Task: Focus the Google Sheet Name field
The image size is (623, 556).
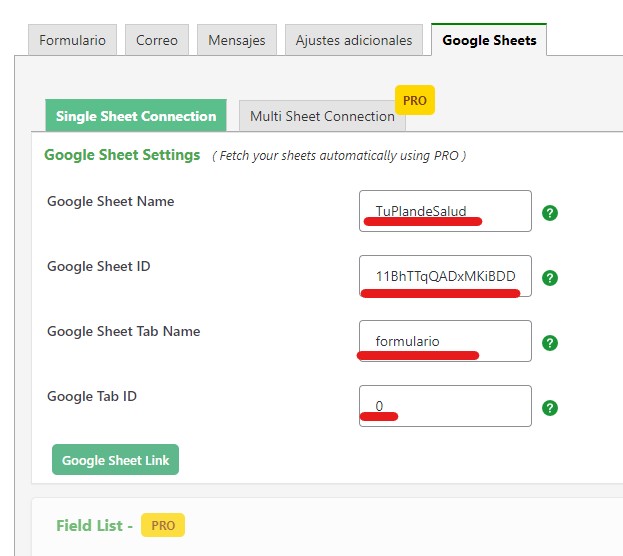Action: point(445,211)
